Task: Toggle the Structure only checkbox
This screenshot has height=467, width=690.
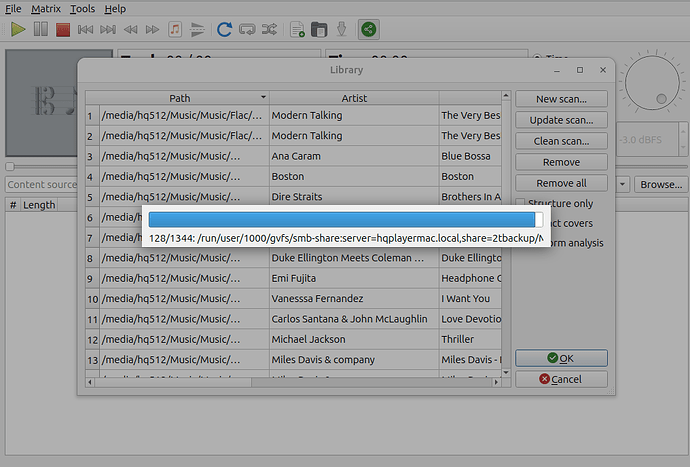Action: click(521, 203)
